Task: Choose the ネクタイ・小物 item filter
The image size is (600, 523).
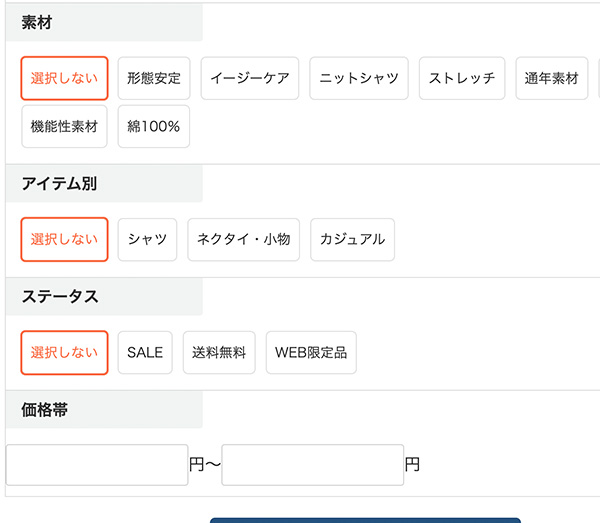Action: point(243,239)
